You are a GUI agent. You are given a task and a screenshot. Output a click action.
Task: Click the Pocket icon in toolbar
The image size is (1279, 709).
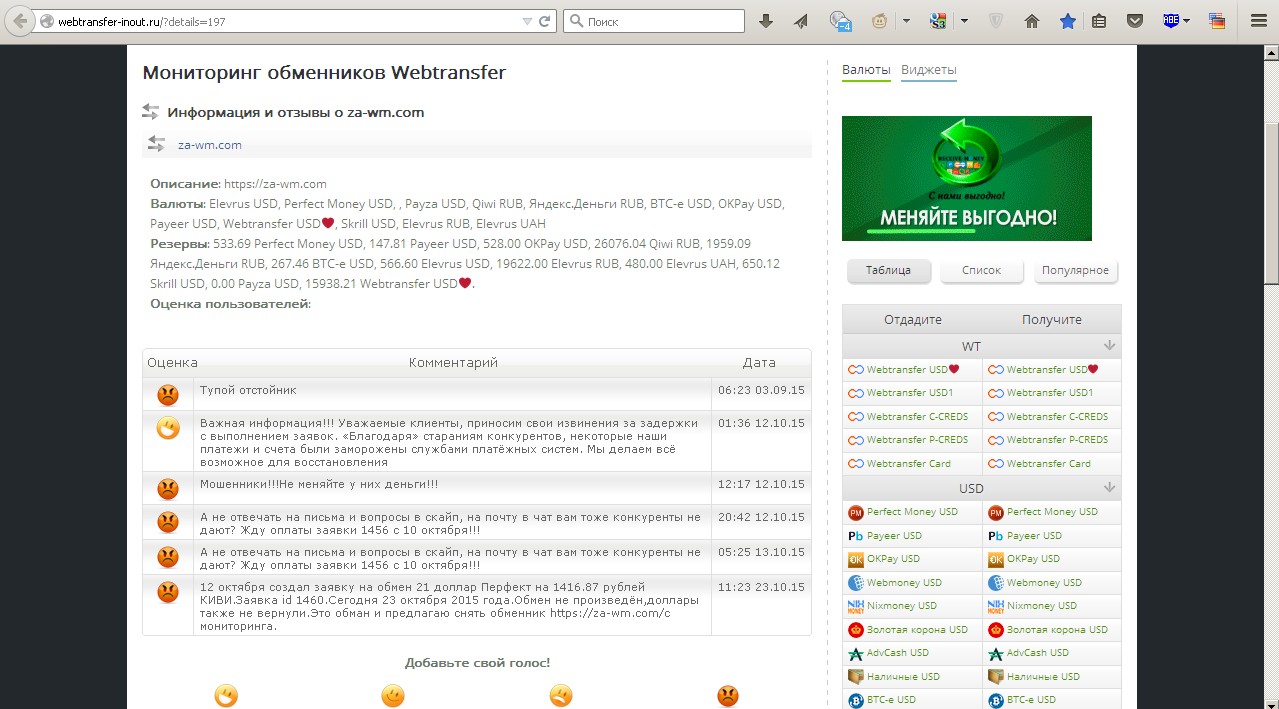click(x=1135, y=21)
